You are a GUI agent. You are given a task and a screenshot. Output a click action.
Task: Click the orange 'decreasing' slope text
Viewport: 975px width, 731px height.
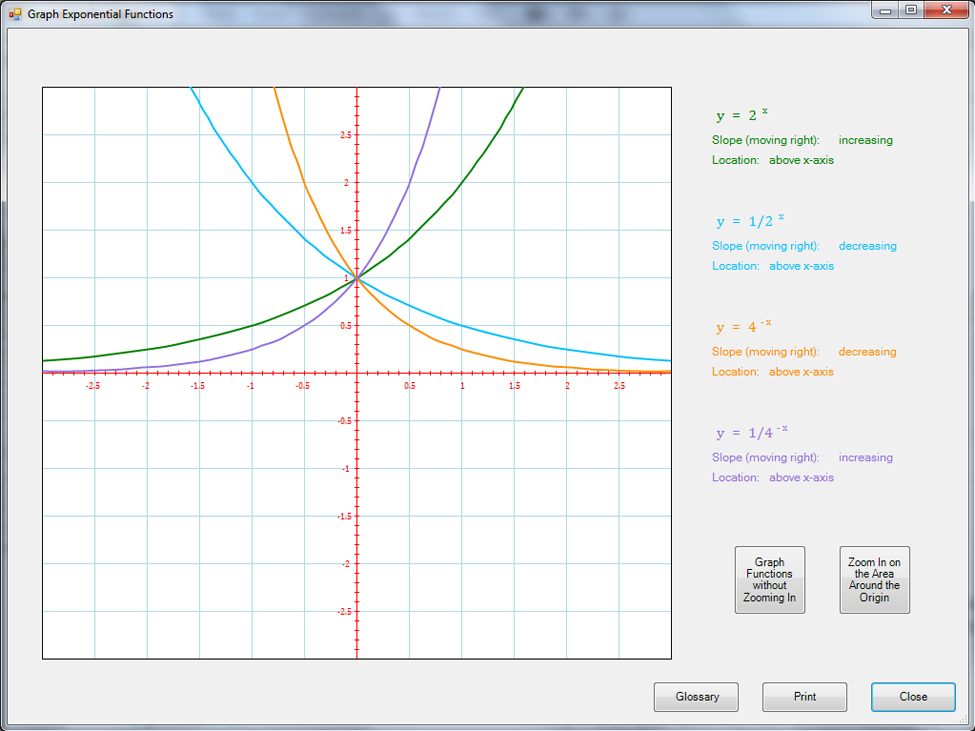pyautogui.click(x=867, y=352)
